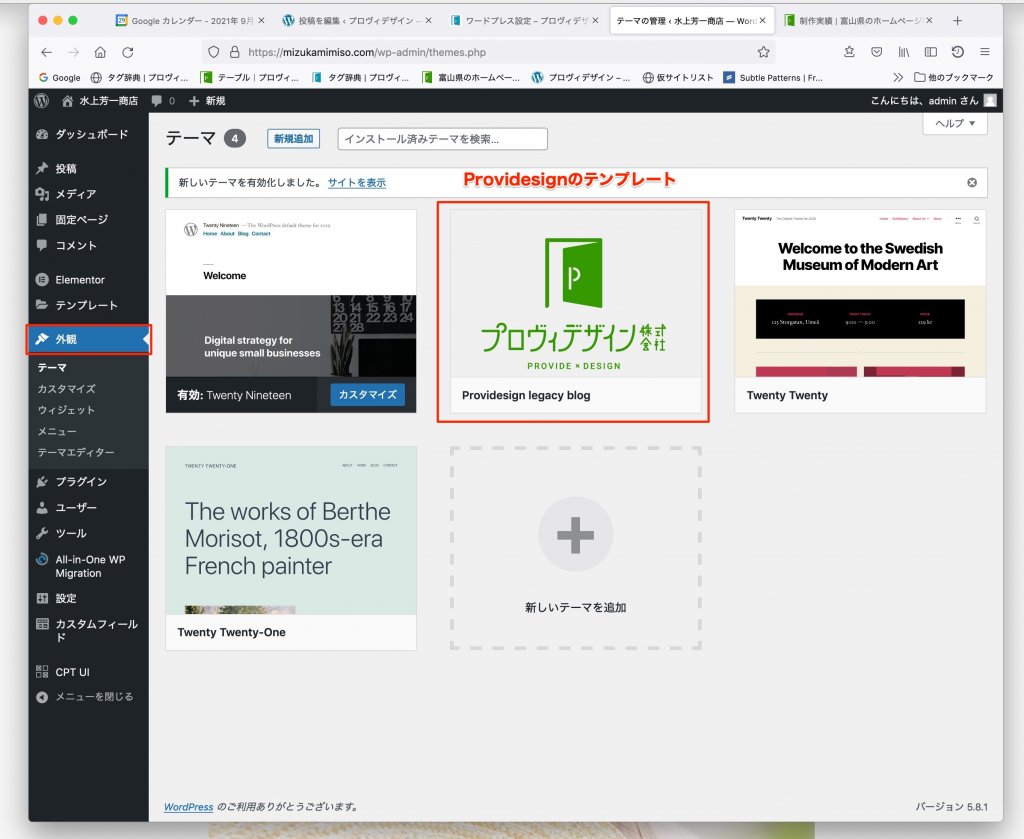Switch to Google カレンダー tab
This screenshot has height=839, width=1024.
coord(189,20)
